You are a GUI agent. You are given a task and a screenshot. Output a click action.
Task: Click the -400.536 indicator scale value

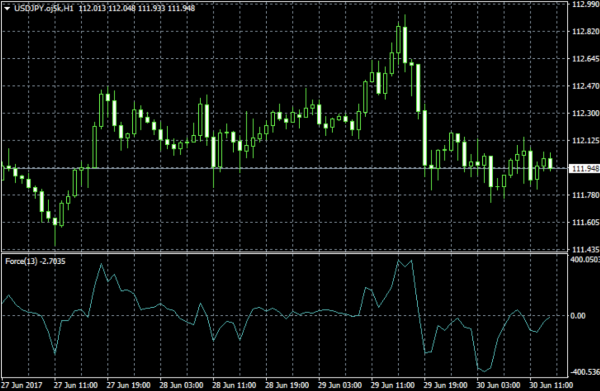585,372
